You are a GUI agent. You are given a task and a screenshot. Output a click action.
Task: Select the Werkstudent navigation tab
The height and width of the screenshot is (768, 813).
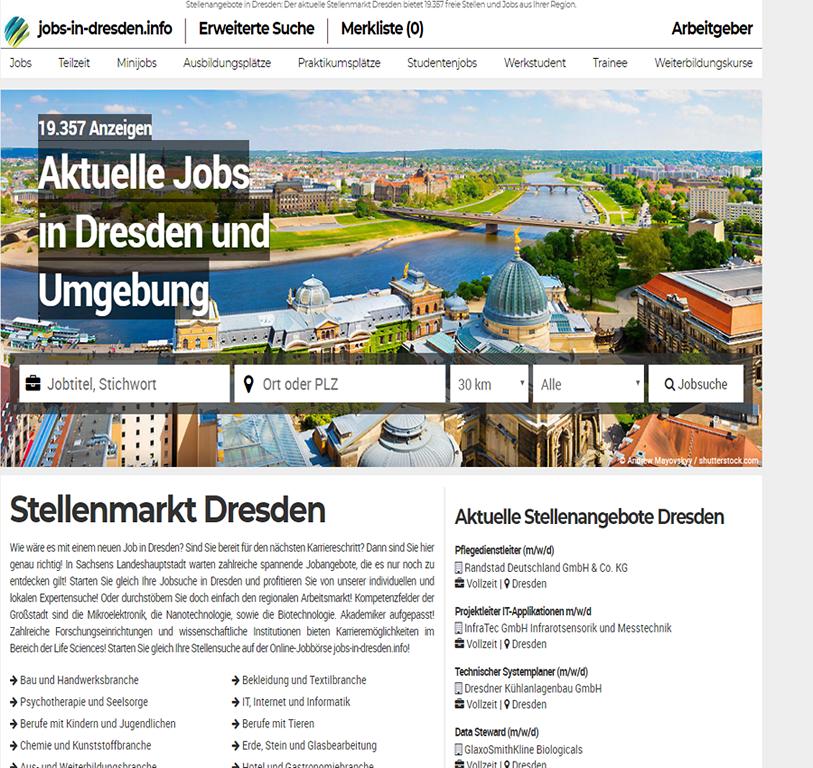534,62
